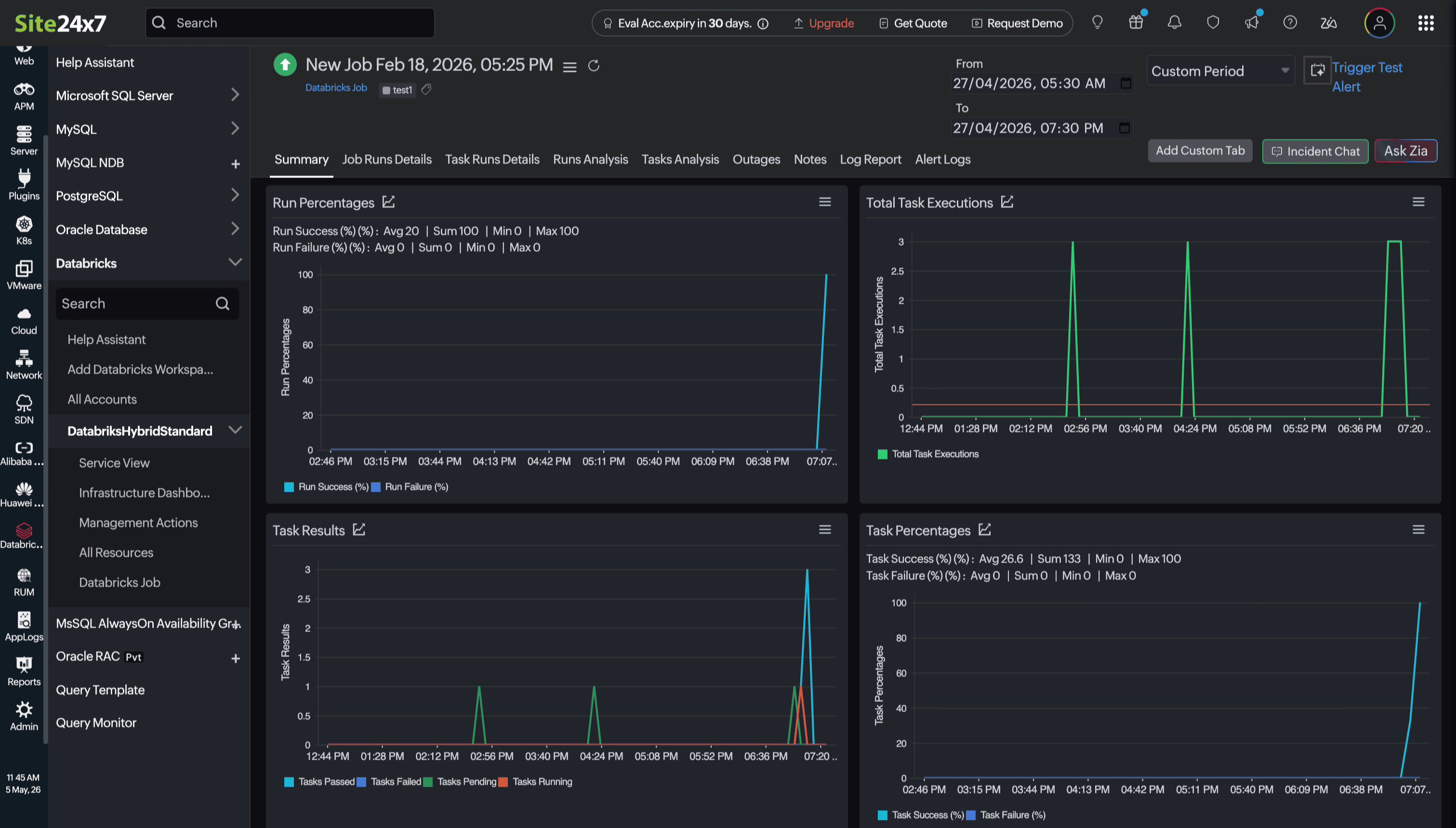This screenshot has width=1456, height=828.
Task: Open Task Results chart options menu
Action: (825, 530)
